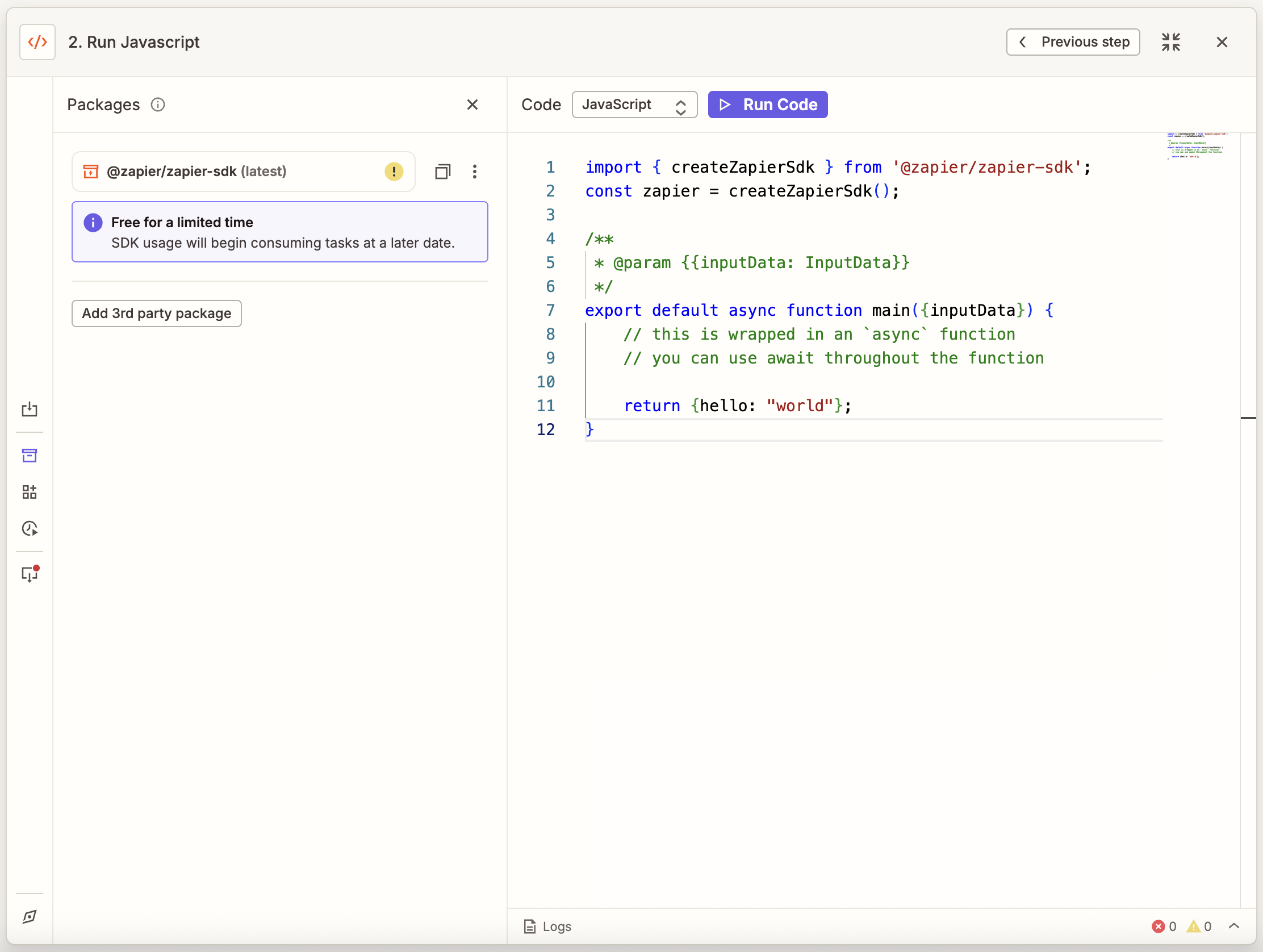Open the Logs panel
1263x952 pixels.
pos(547,926)
